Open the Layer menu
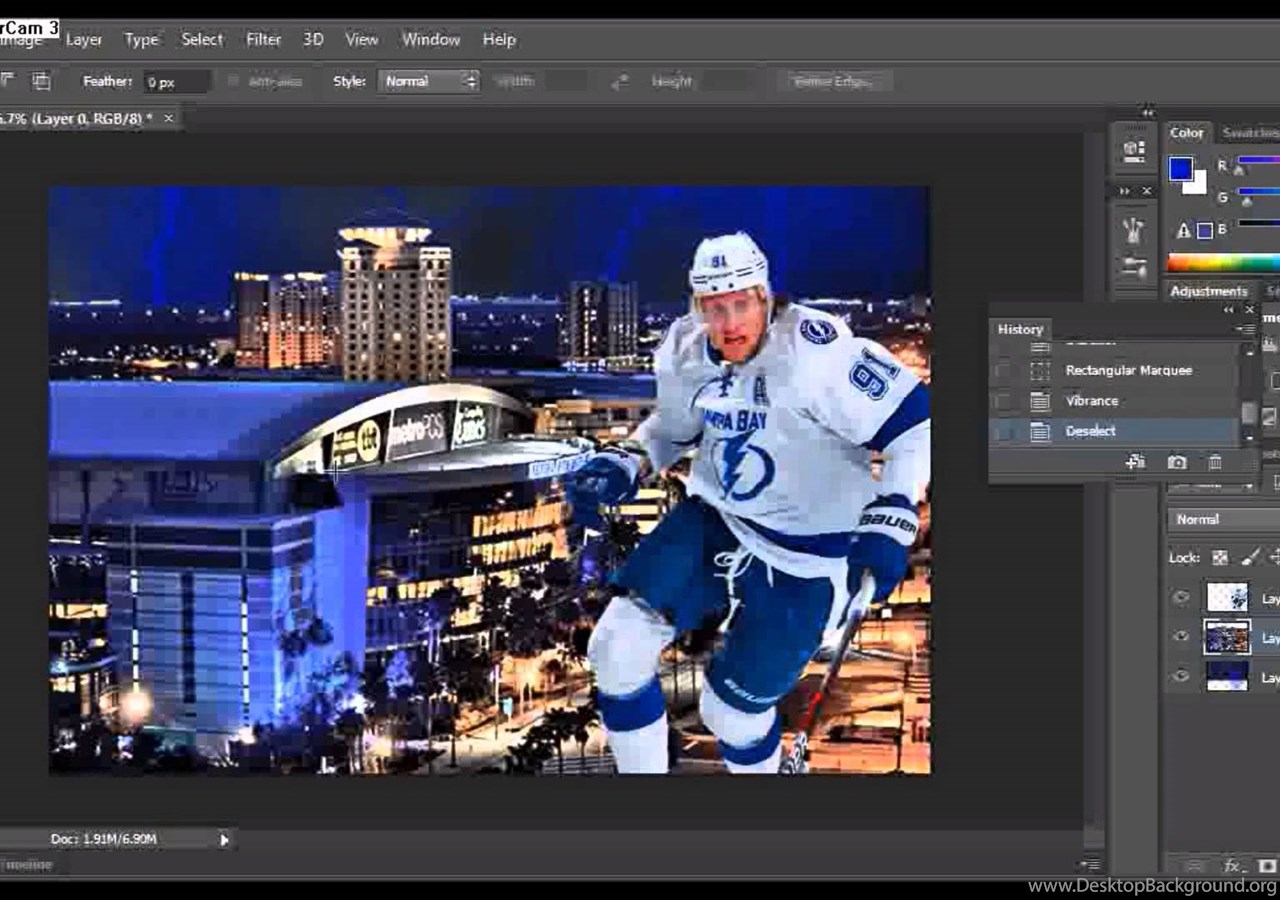 click(x=84, y=40)
